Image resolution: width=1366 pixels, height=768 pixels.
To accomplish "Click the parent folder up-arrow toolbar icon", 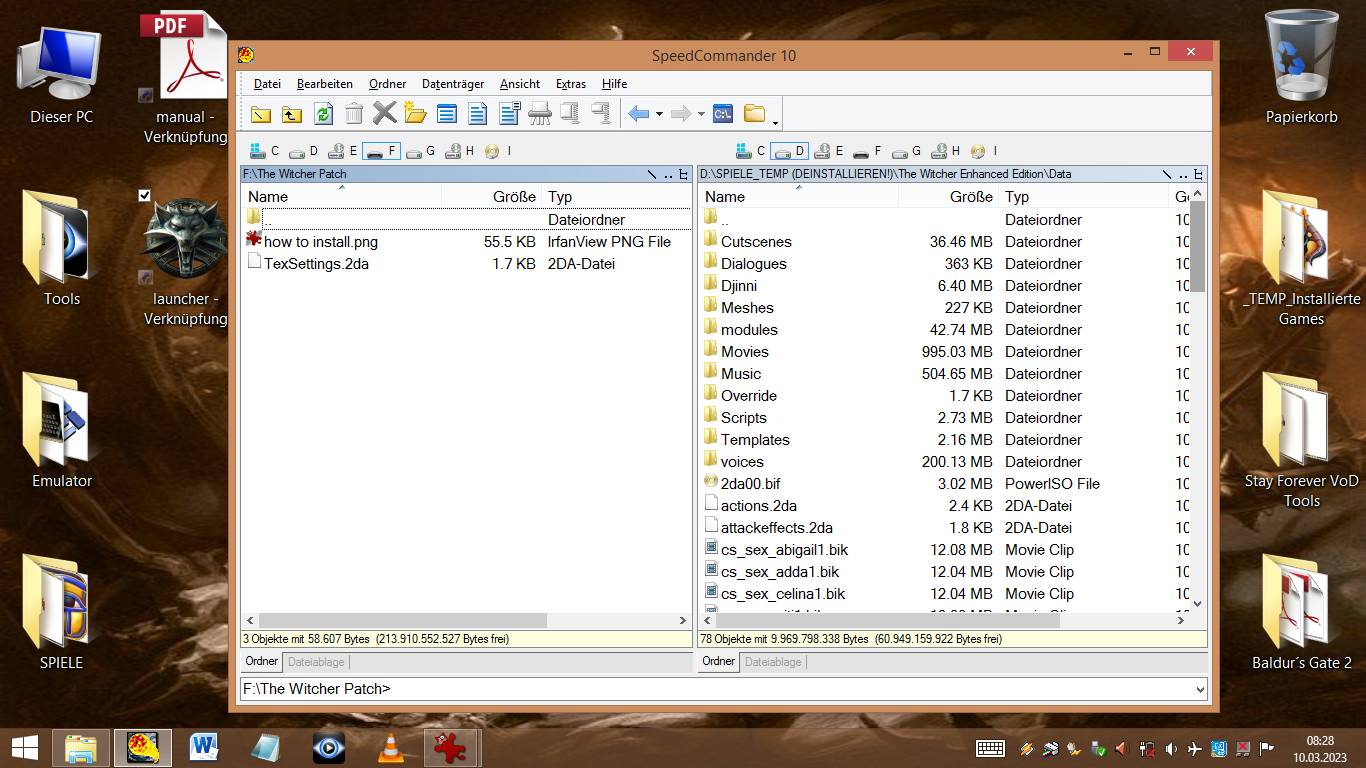I will pyautogui.click(x=291, y=114).
